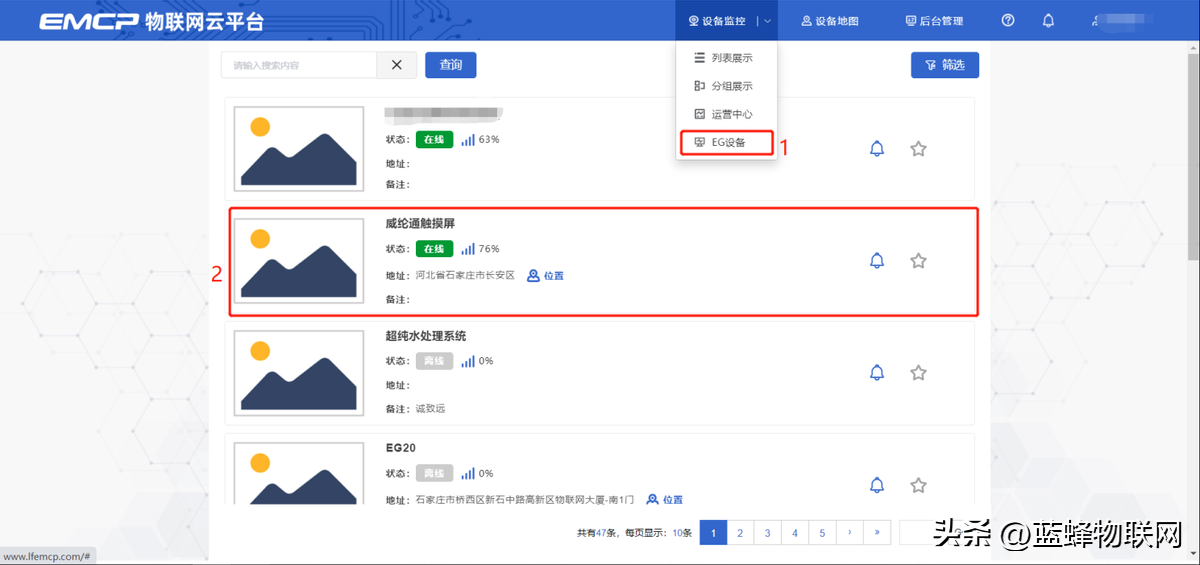1200x565 pixels.
Task: Toggle favorite star for 超纯水处理系统
Action: tap(918, 373)
